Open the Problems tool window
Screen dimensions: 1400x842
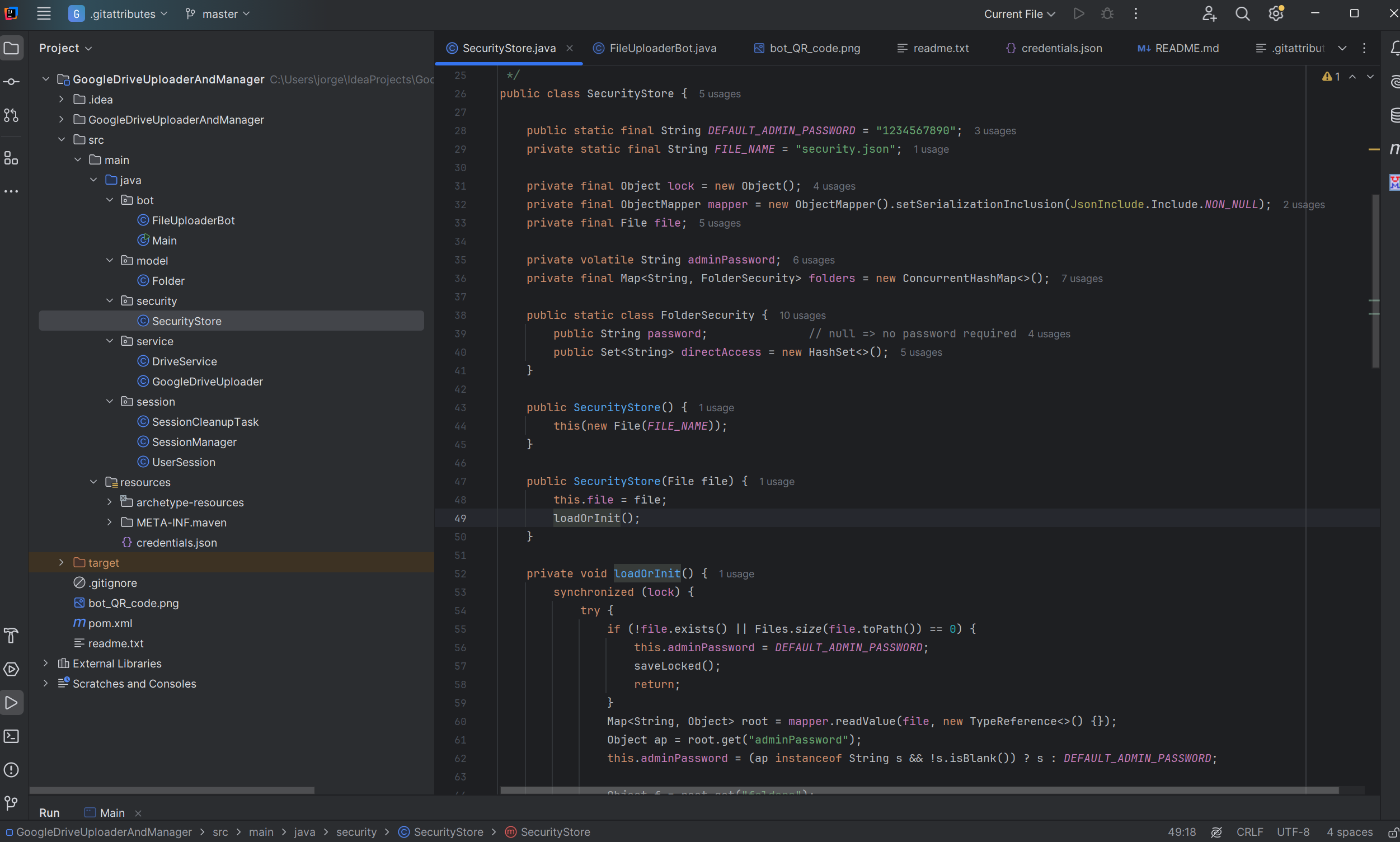click(11, 770)
